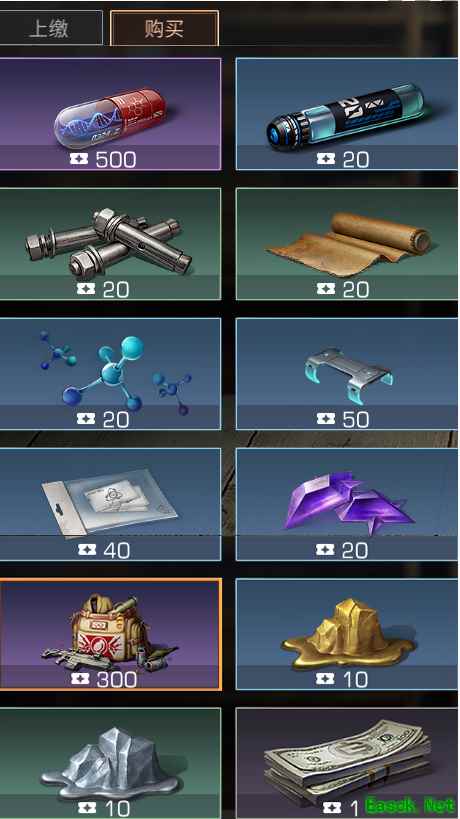Screen dimensions: 460x819
Task: Pick the metal bolts item
Action: pyautogui.click(x=110, y=244)
